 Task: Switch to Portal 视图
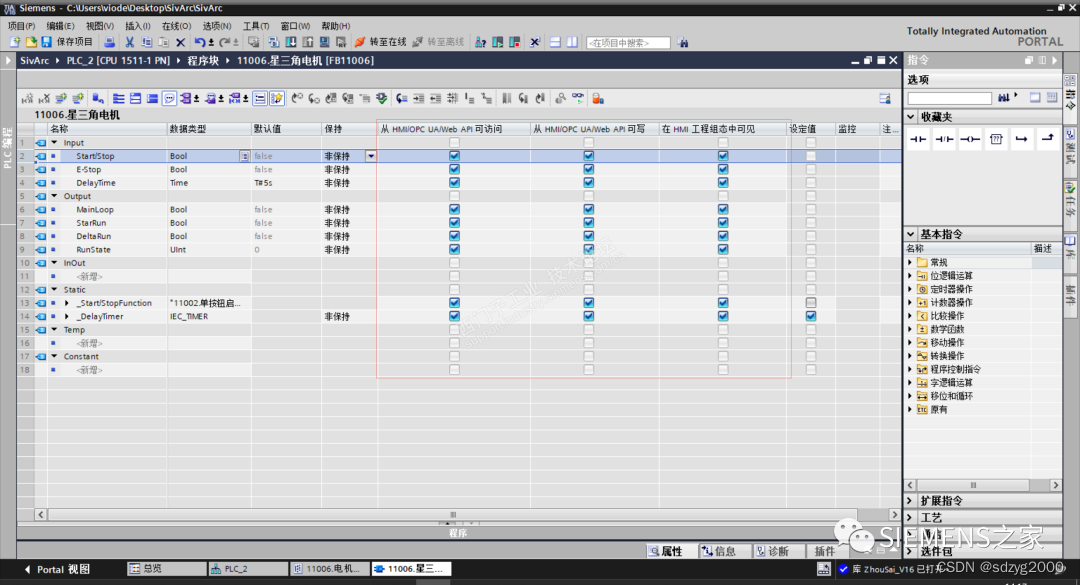[x=57, y=569]
